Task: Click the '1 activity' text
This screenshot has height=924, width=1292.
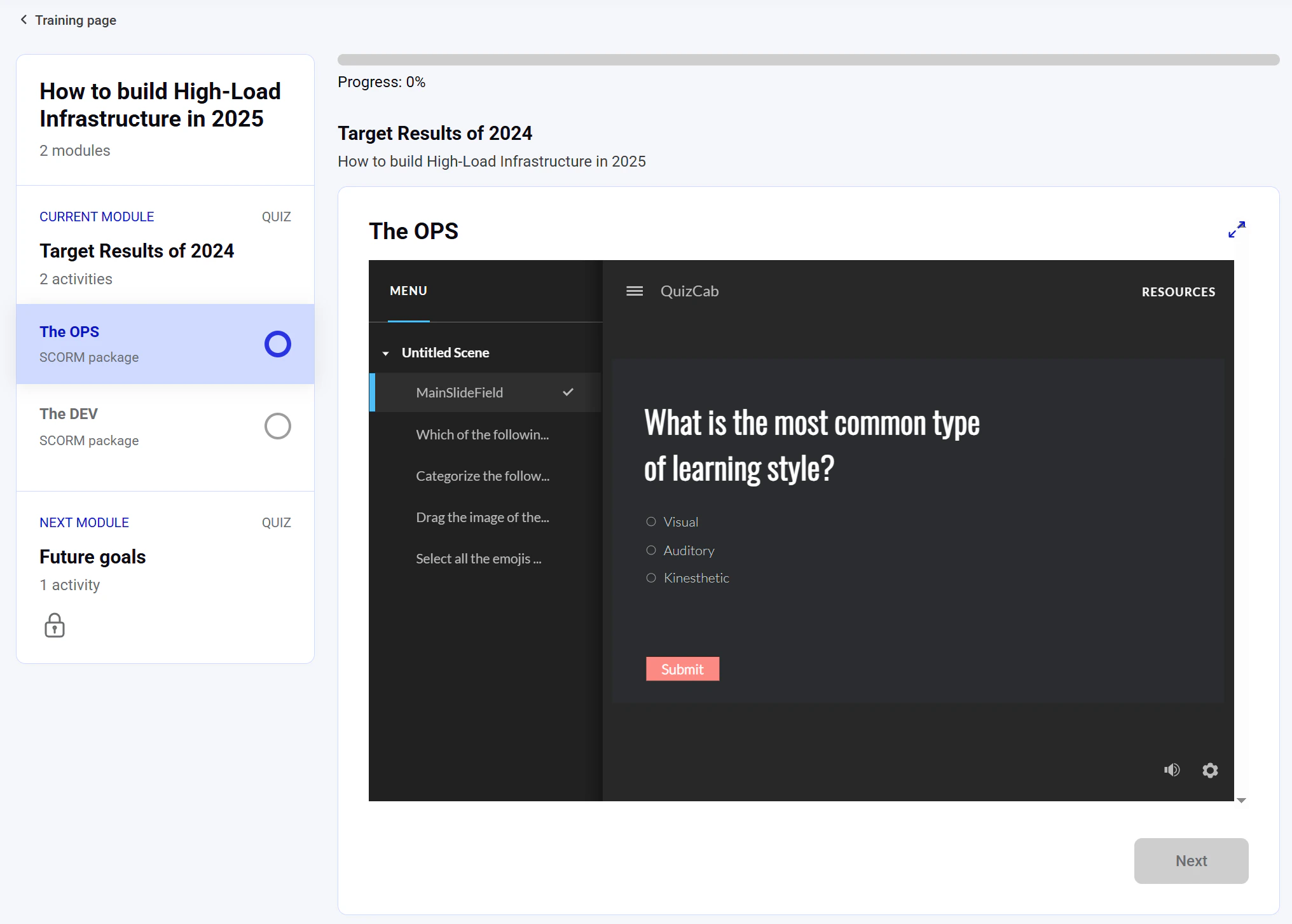Action: point(70,585)
